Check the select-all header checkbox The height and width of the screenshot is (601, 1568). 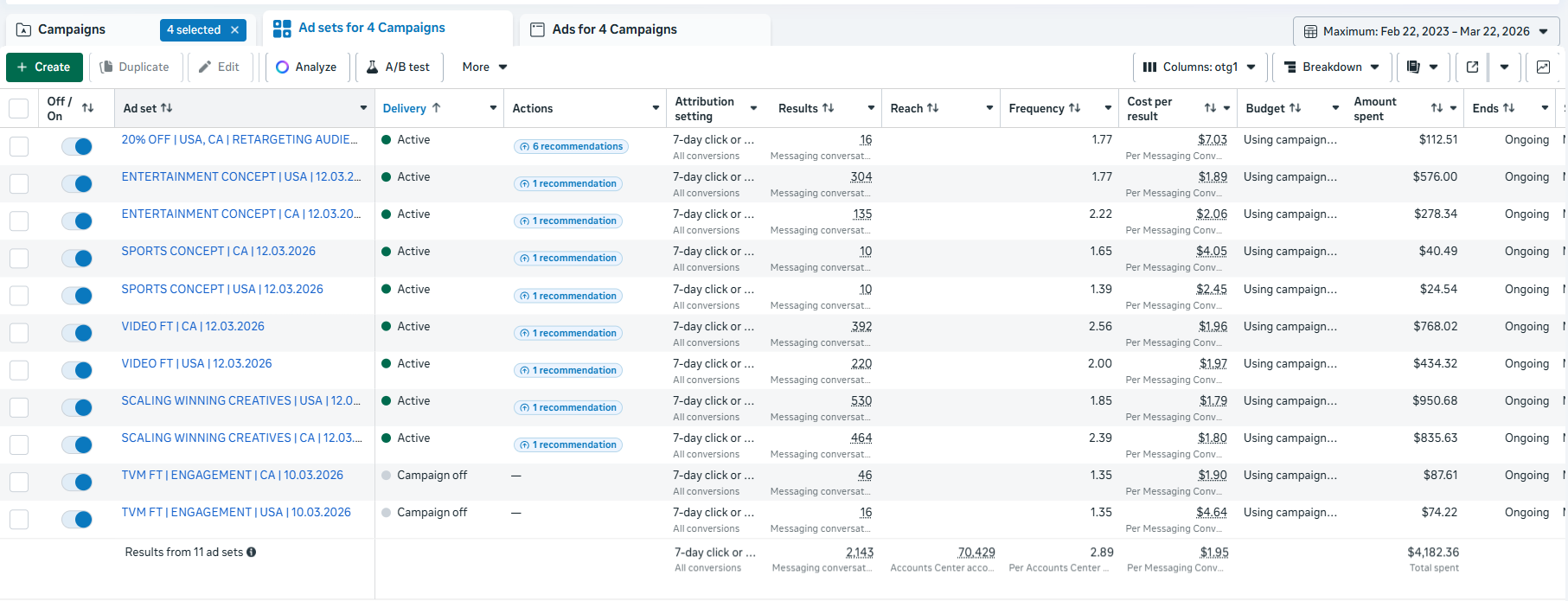18,109
